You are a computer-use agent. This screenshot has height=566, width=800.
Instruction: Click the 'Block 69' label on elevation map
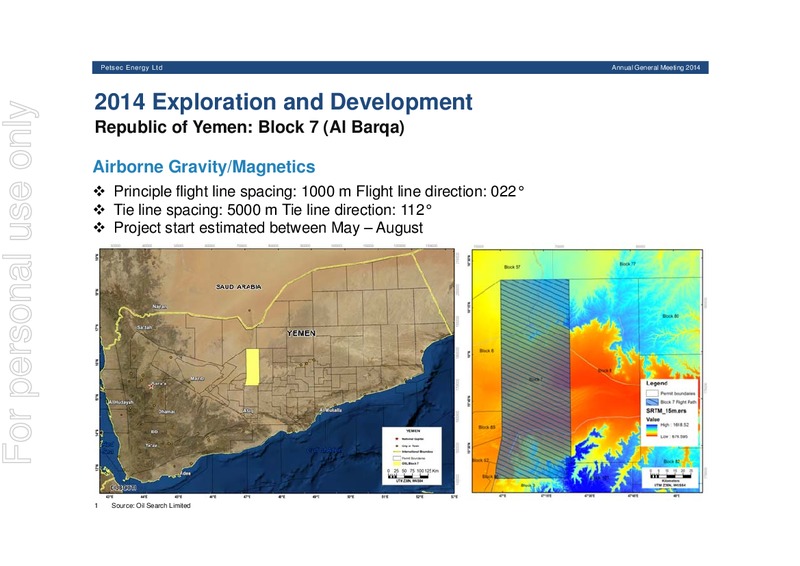click(486, 427)
